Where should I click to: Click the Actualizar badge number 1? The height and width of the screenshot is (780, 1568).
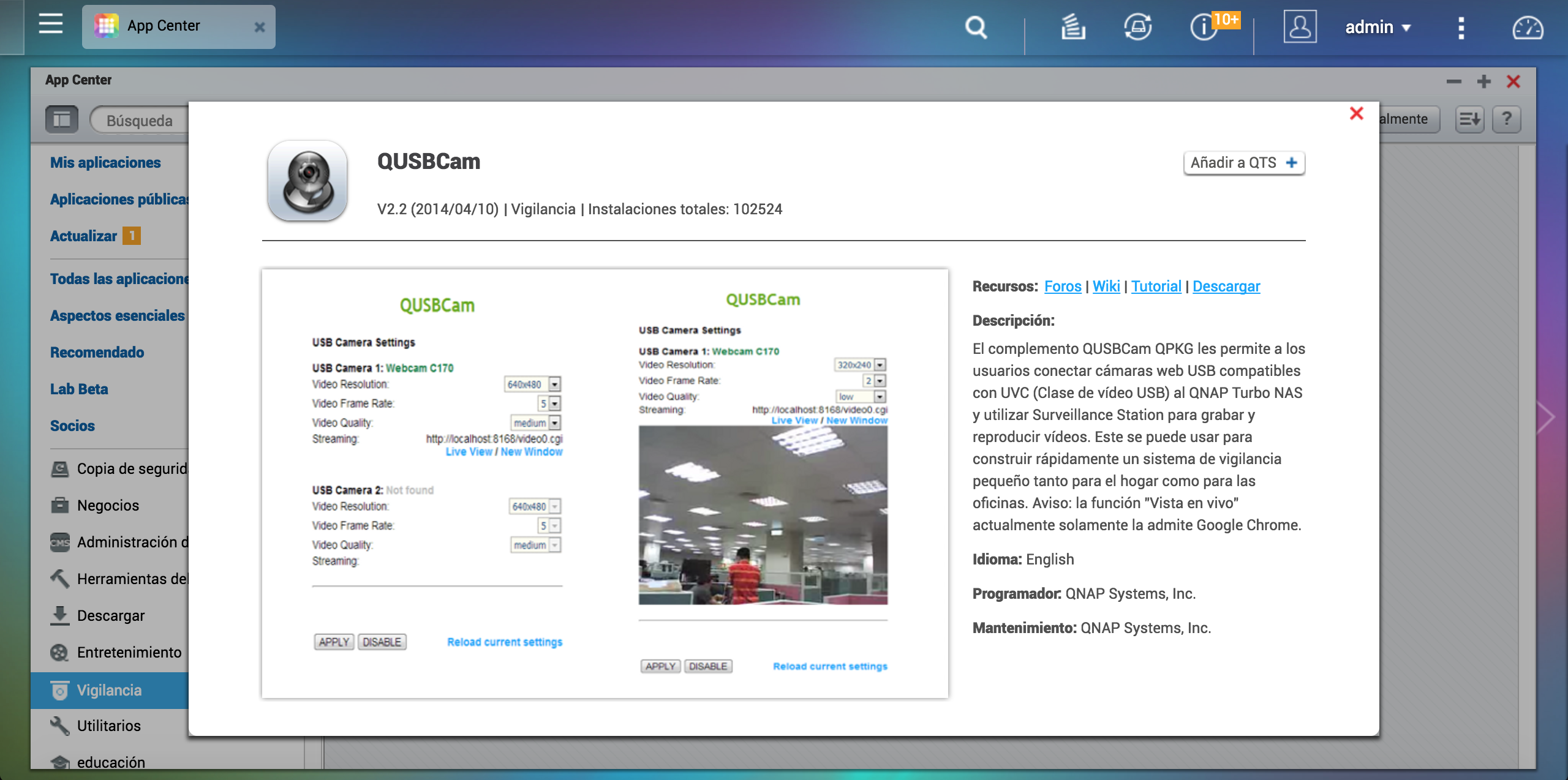tap(131, 236)
